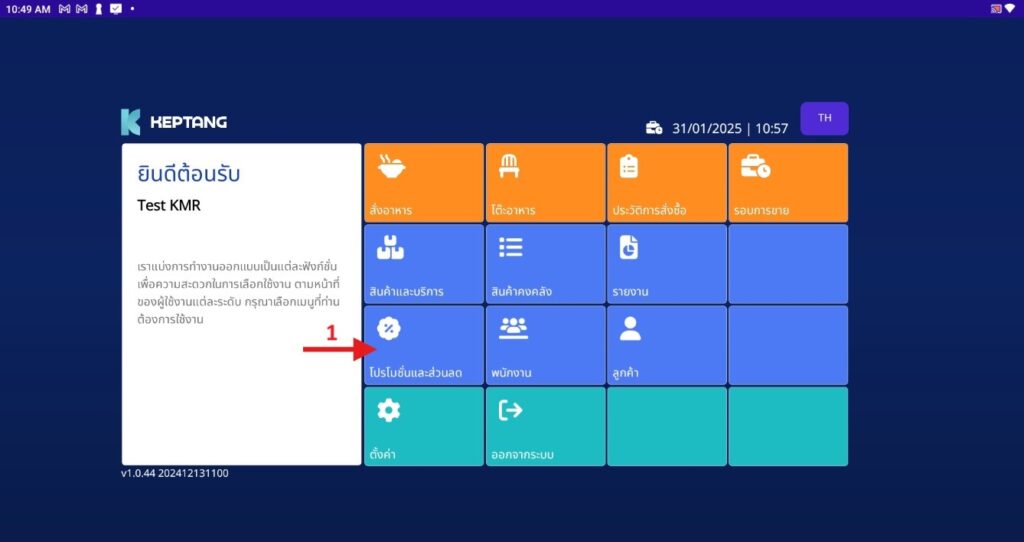The width and height of the screenshot is (1024, 542).
Task: Click the date and time 31/01/2025 display
Action: click(730, 129)
